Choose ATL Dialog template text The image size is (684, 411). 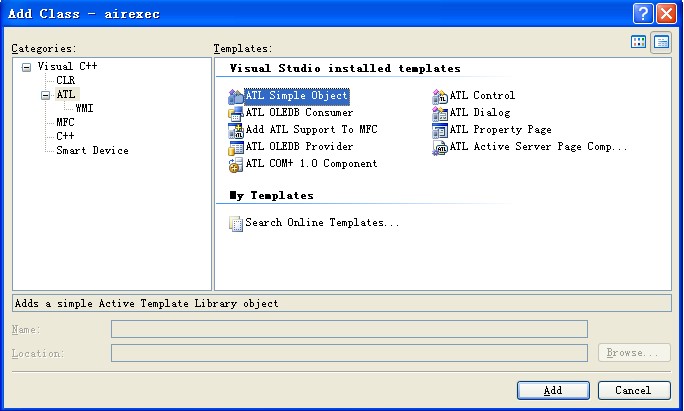[480, 113]
